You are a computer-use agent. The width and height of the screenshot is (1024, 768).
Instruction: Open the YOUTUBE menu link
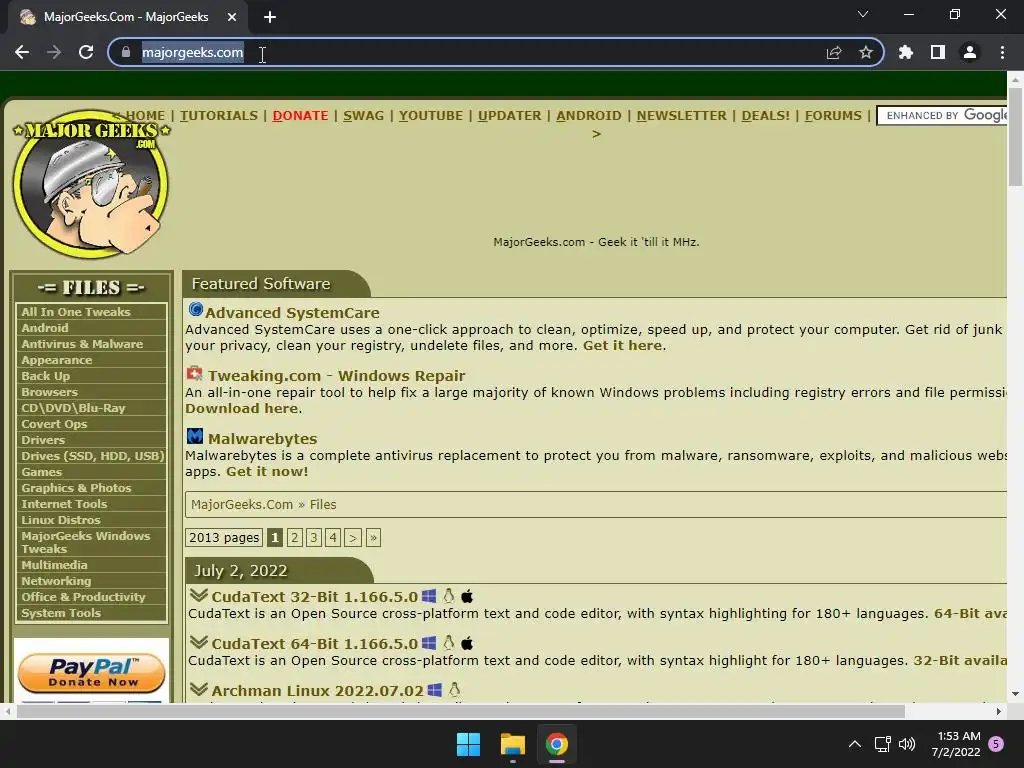tap(431, 116)
